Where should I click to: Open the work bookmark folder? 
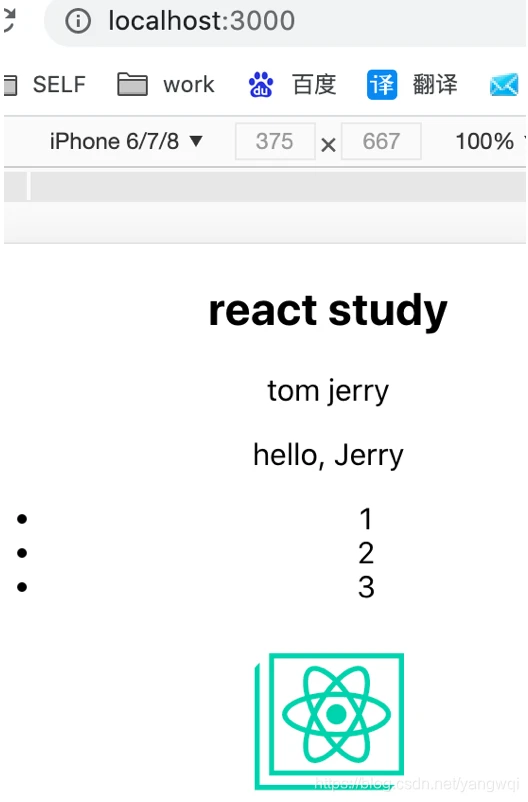pos(166,84)
